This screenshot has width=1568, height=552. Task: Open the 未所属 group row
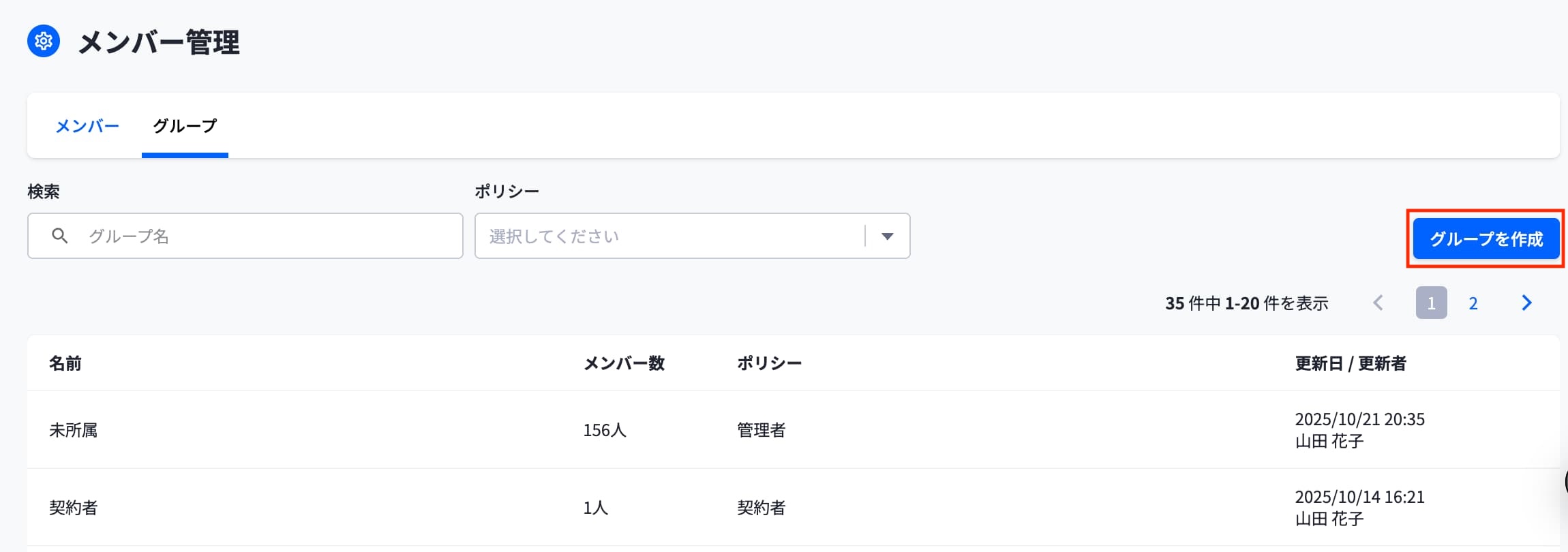[794, 429]
